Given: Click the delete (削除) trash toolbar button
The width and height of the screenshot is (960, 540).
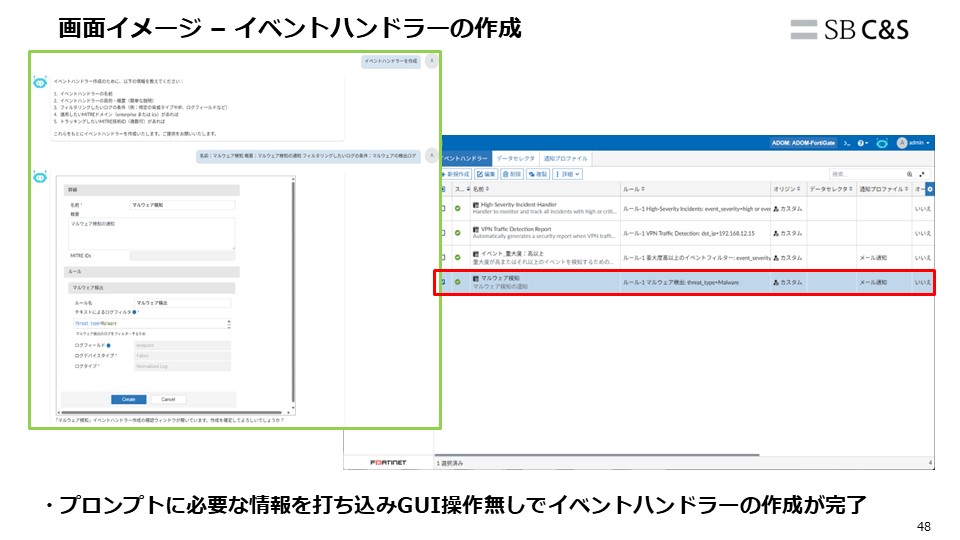Looking at the screenshot, I should click(x=511, y=174).
